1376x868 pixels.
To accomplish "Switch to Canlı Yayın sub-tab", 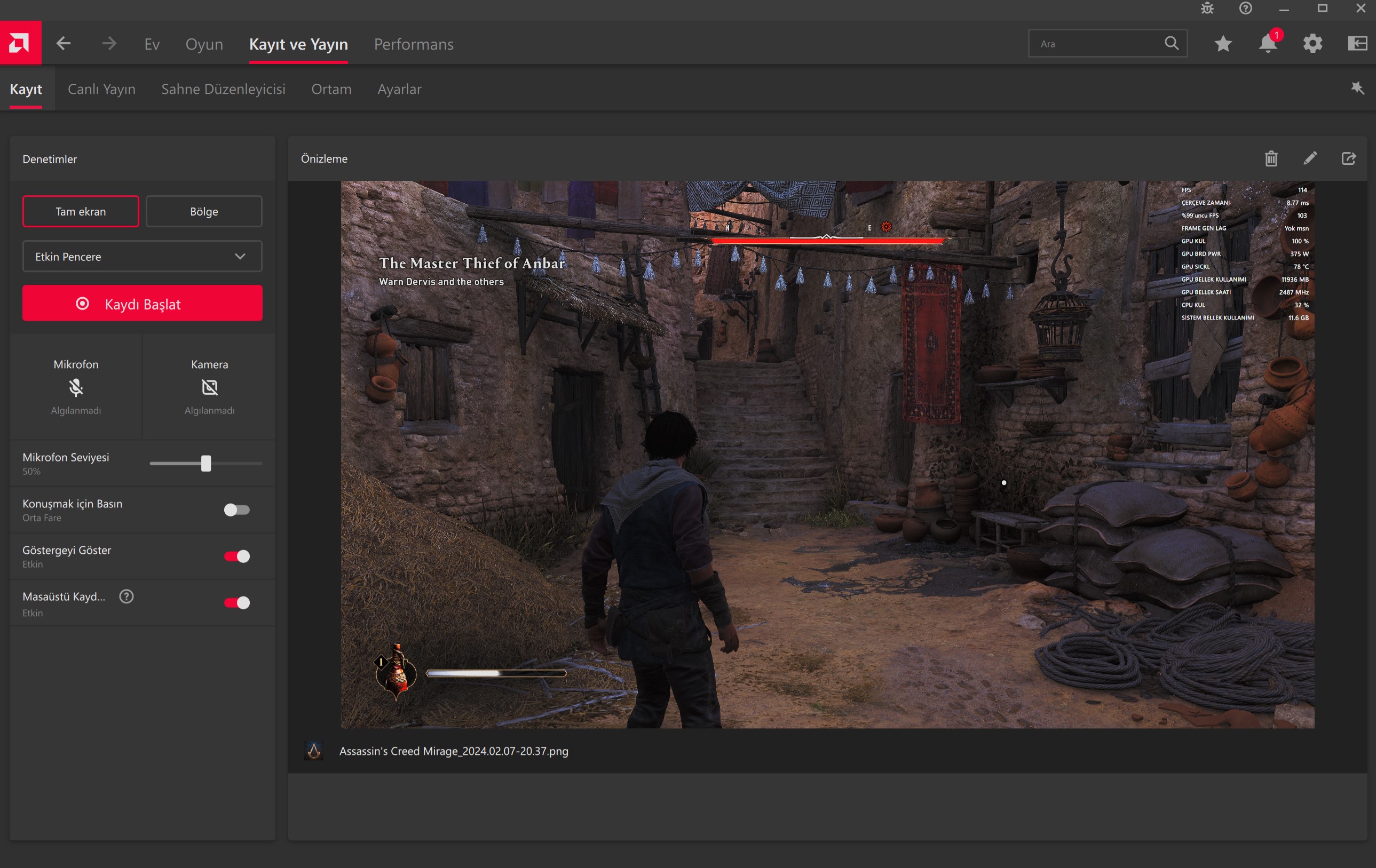I will pyautogui.click(x=102, y=89).
